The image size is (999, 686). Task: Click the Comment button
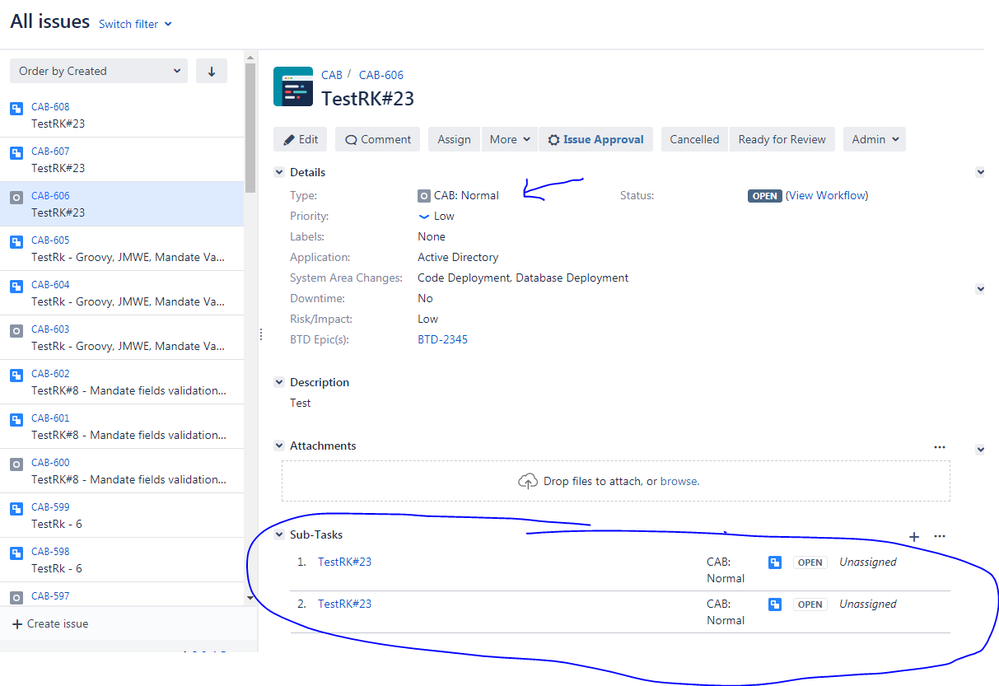coord(378,139)
